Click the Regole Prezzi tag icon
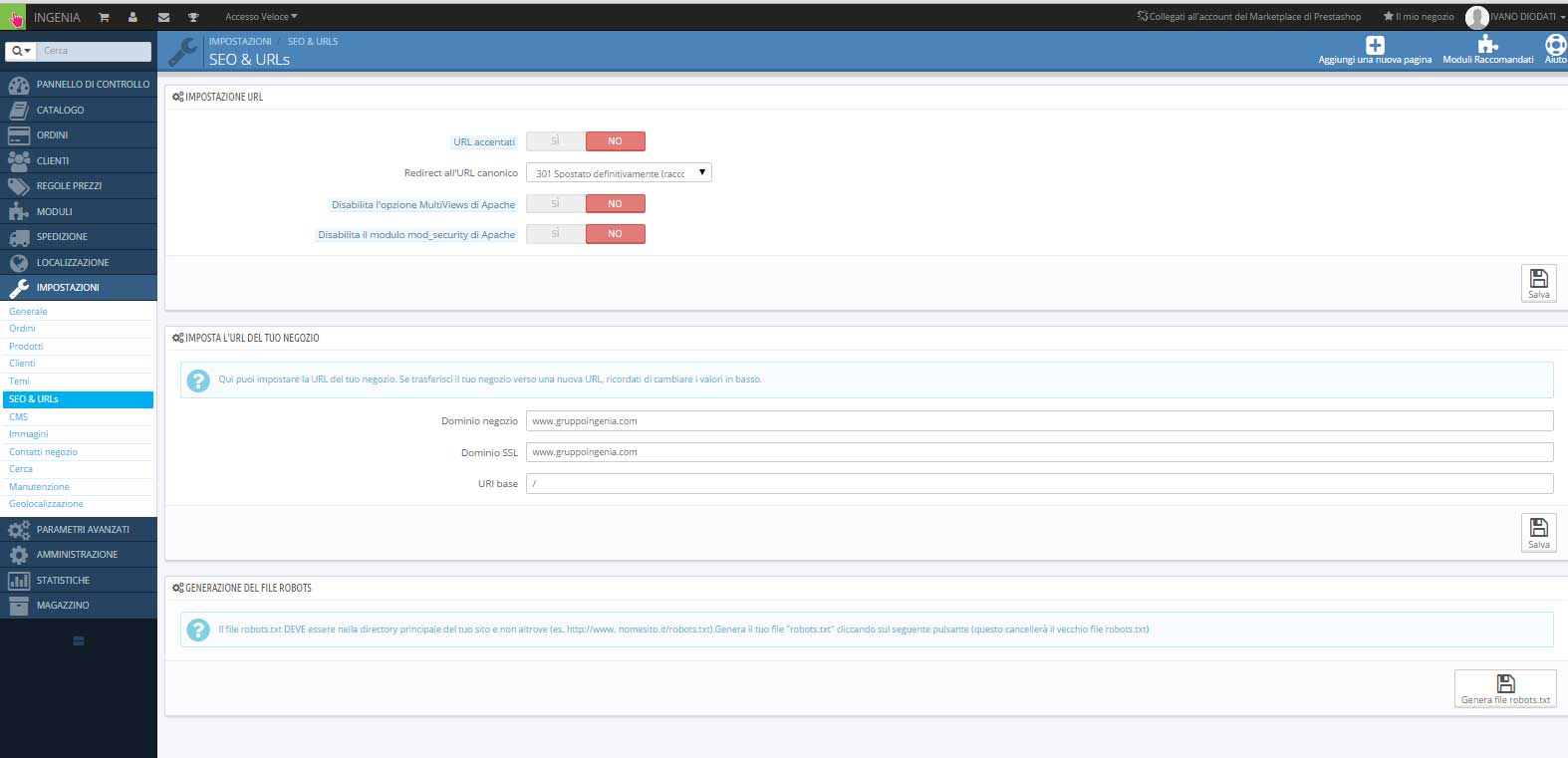Viewport: 1568px width, 758px height. (x=19, y=186)
